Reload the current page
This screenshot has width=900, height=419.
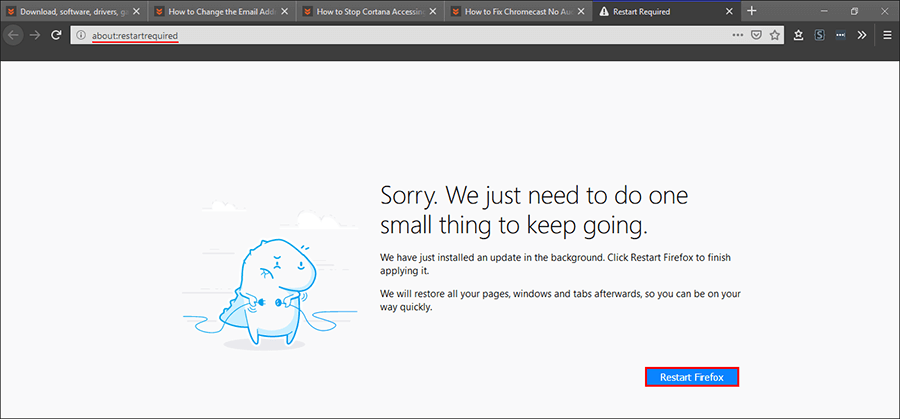point(56,36)
